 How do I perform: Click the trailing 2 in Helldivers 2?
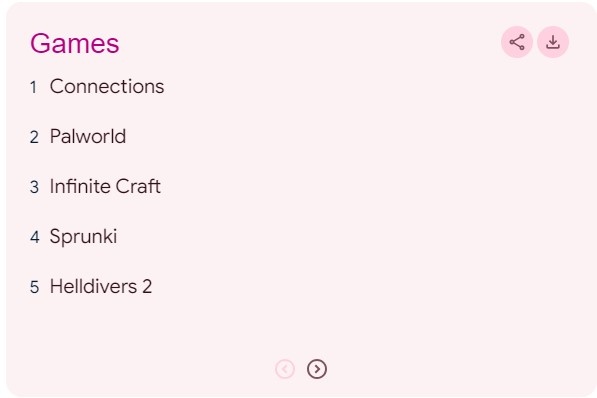(x=147, y=286)
